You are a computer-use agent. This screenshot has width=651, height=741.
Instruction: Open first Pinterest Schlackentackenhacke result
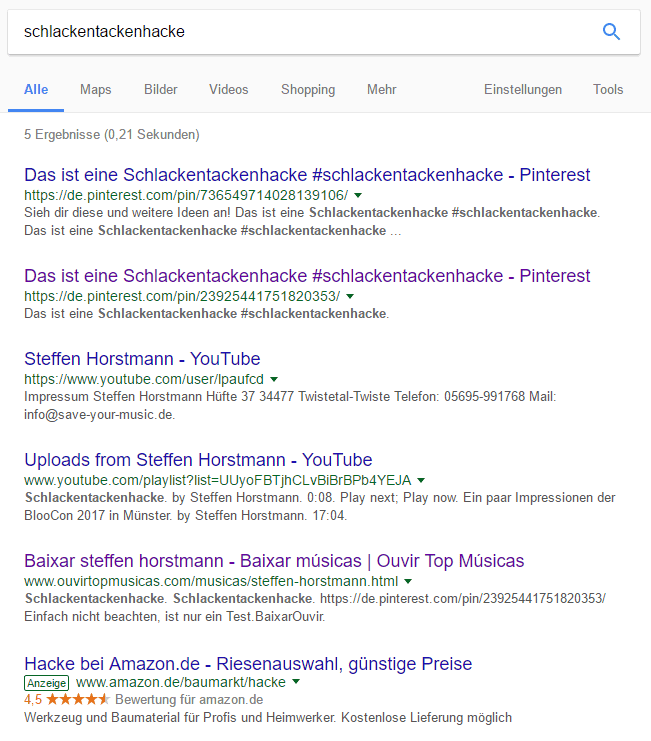tap(307, 175)
